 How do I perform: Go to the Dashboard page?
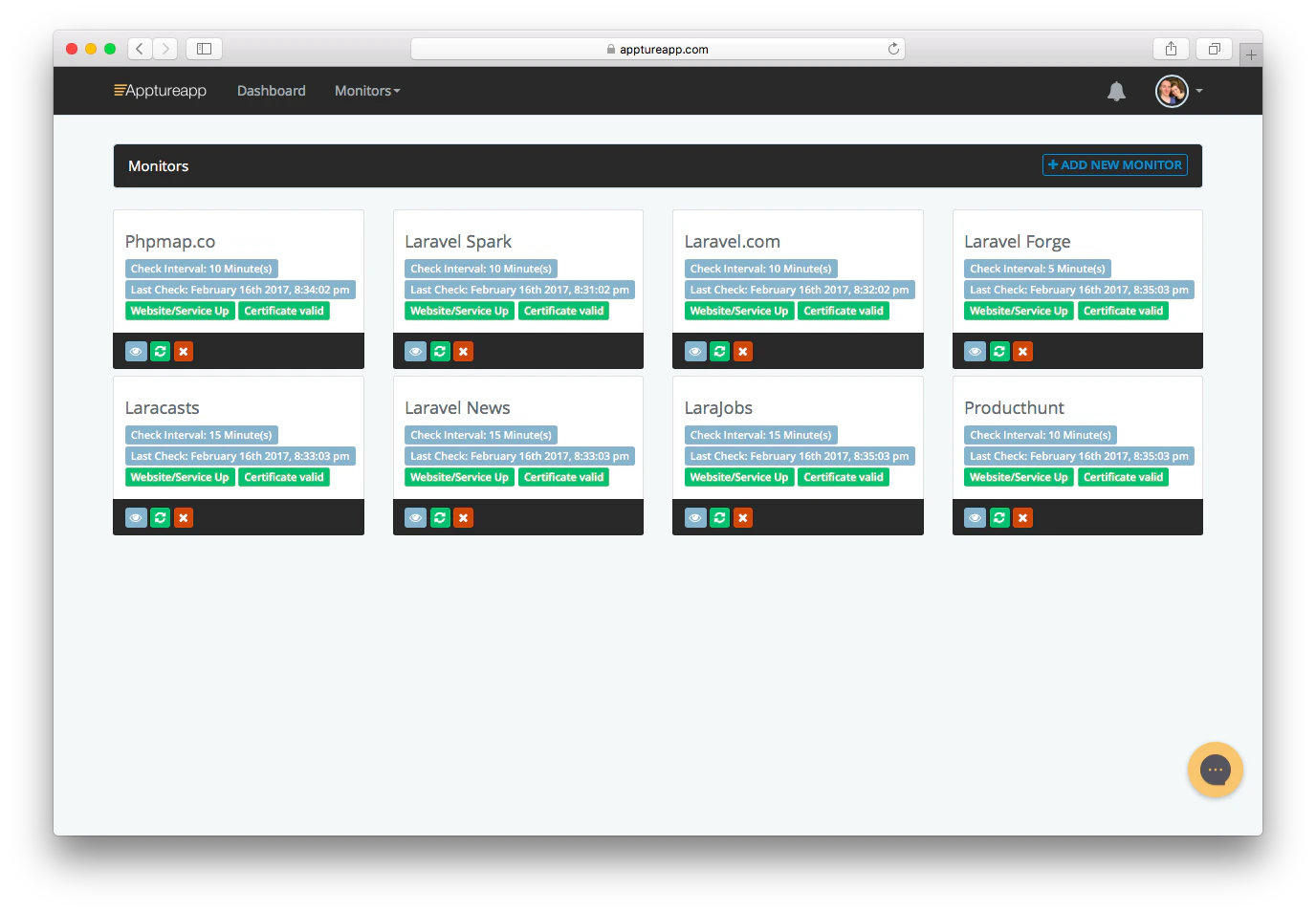[272, 91]
